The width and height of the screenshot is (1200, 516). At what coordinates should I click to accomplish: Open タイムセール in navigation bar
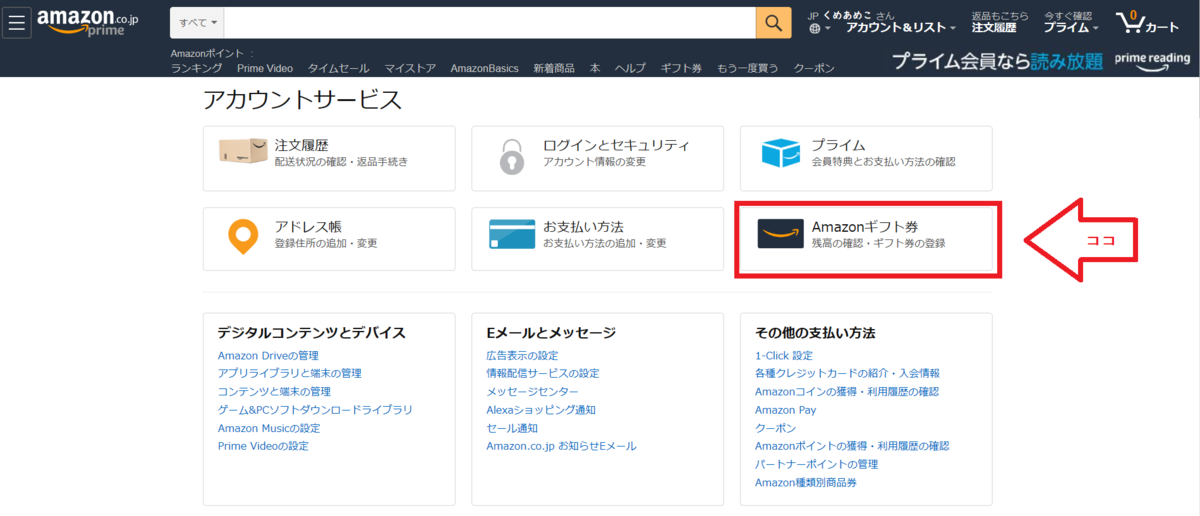point(339,68)
